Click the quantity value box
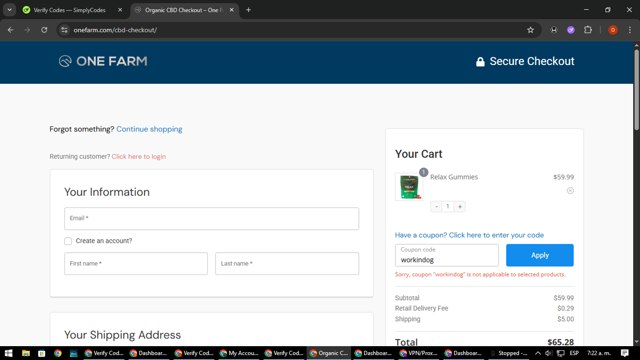Image resolution: width=640 pixels, height=360 pixels. coord(448,207)
